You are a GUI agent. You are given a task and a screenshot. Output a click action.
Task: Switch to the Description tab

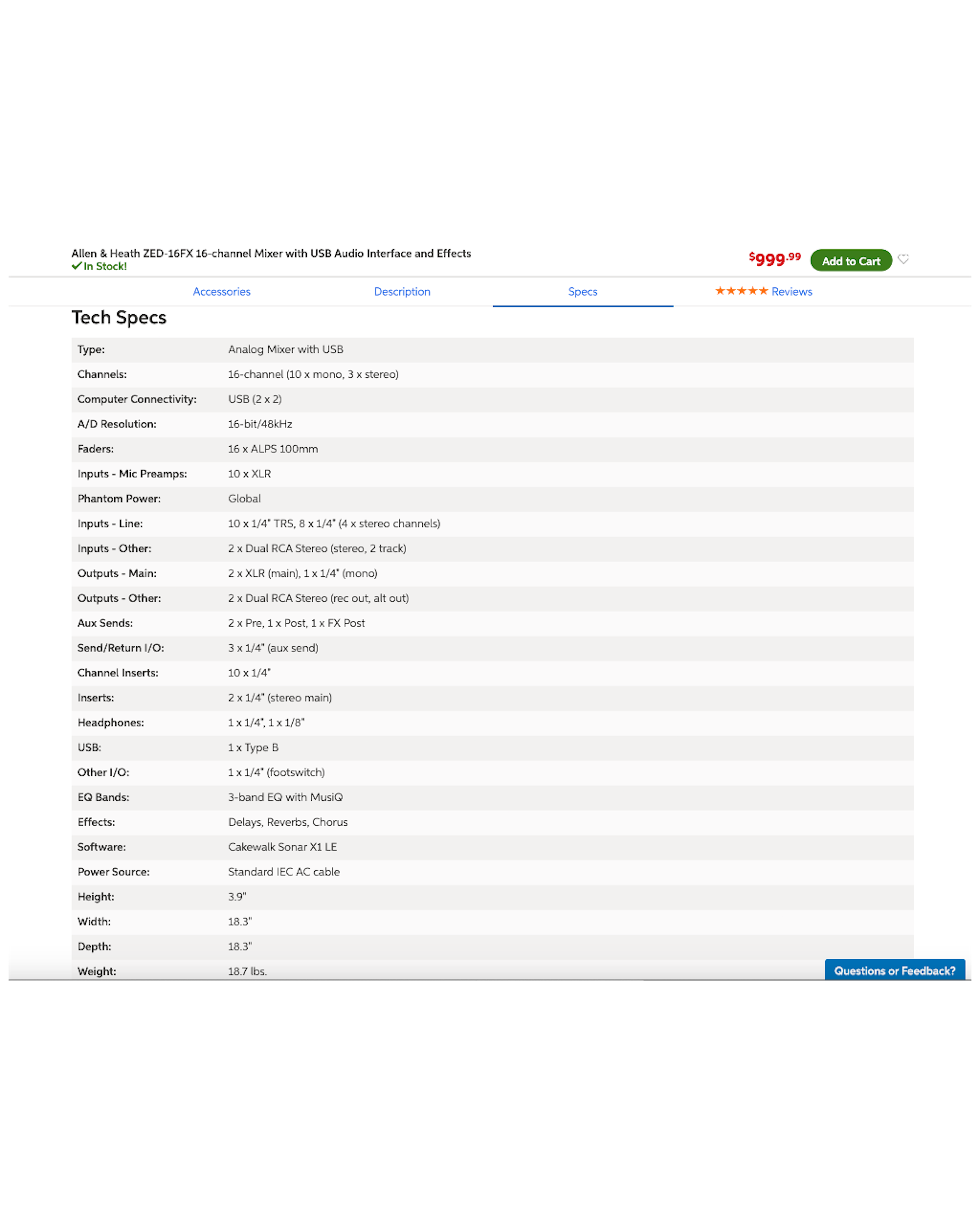click(x=402, y=291)
